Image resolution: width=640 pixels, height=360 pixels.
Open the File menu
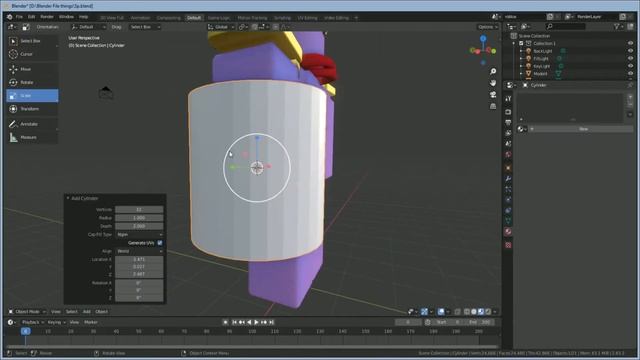(x=19, y=17)
